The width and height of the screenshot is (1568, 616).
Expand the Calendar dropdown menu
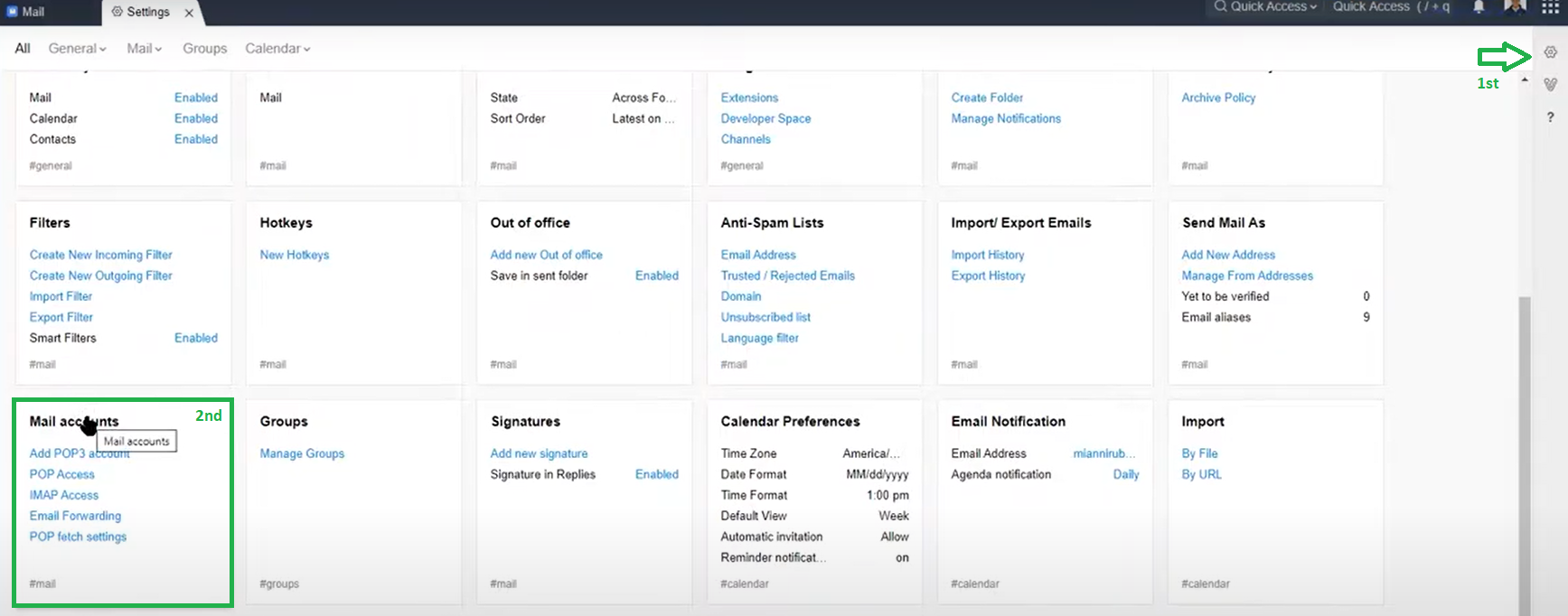[x=277, y=49]
